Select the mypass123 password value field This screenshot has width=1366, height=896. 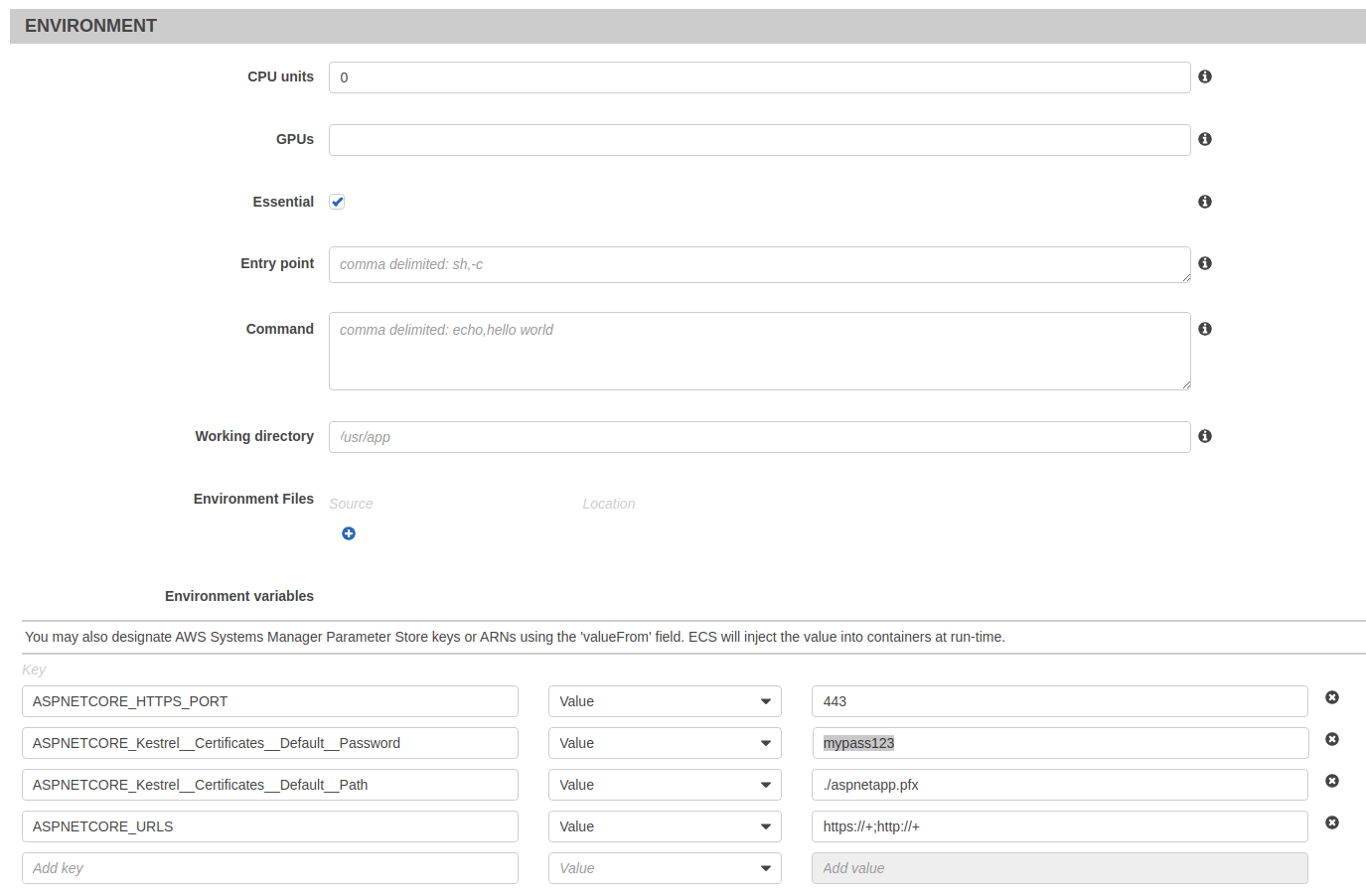(1059, 742)
